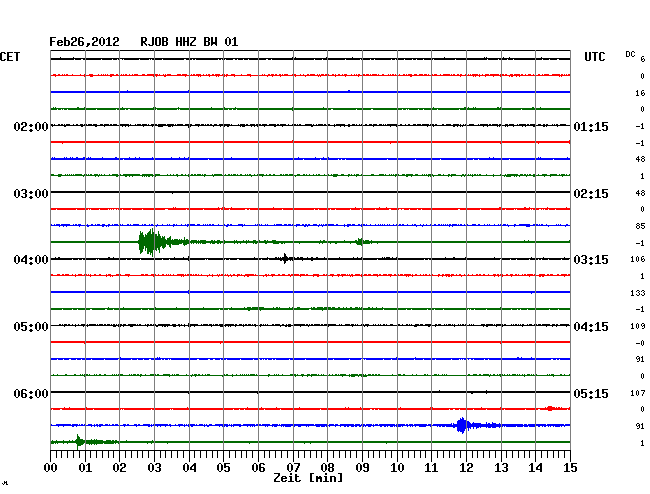Click the 03:00 CET time label

point(31,194)
